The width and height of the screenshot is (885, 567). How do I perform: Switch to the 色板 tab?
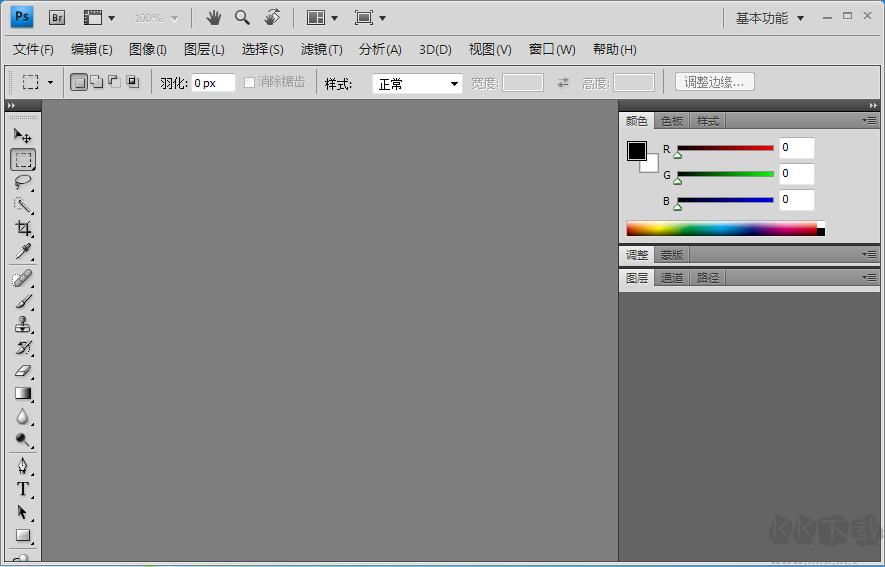[x=672, y=121]
